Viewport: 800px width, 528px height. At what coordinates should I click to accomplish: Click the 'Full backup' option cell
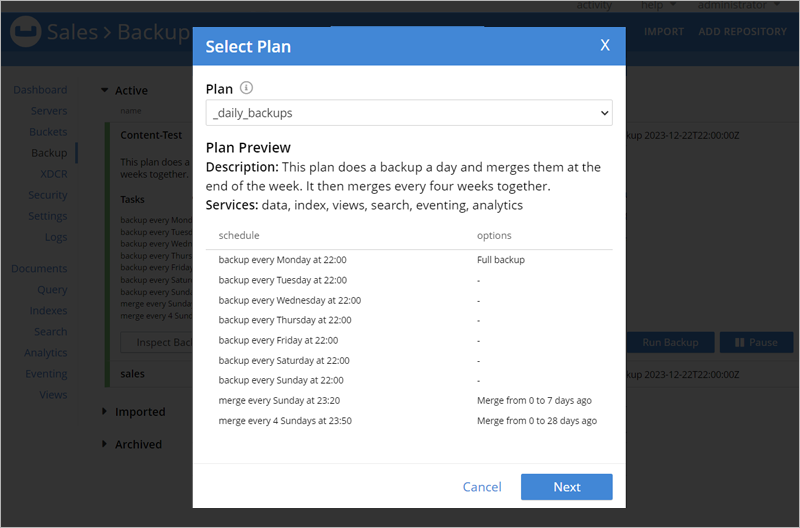click(x=501, y=260)
